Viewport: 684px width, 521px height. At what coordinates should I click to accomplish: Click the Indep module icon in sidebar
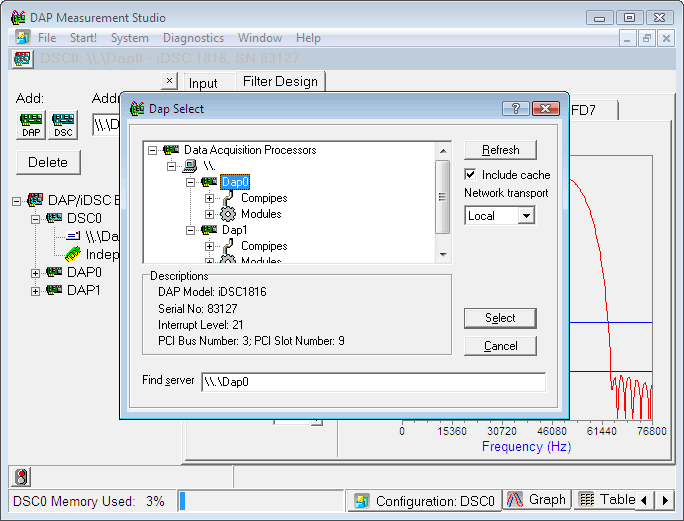coord(73,254)
